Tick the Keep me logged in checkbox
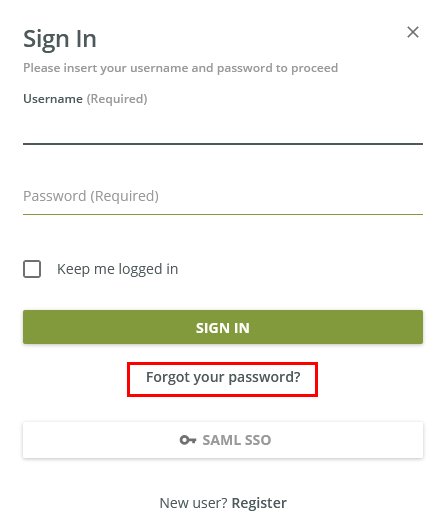This screenshot has width=446, height=525. (x=32, y=269)
